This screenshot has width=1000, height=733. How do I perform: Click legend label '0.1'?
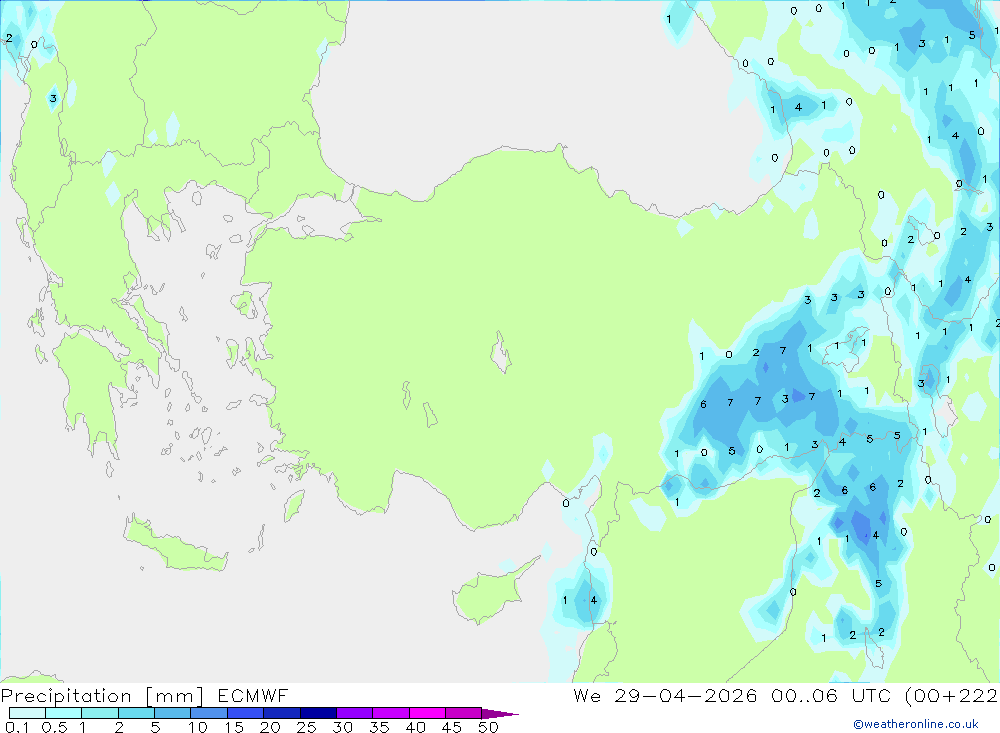click(x=17, y=727)
